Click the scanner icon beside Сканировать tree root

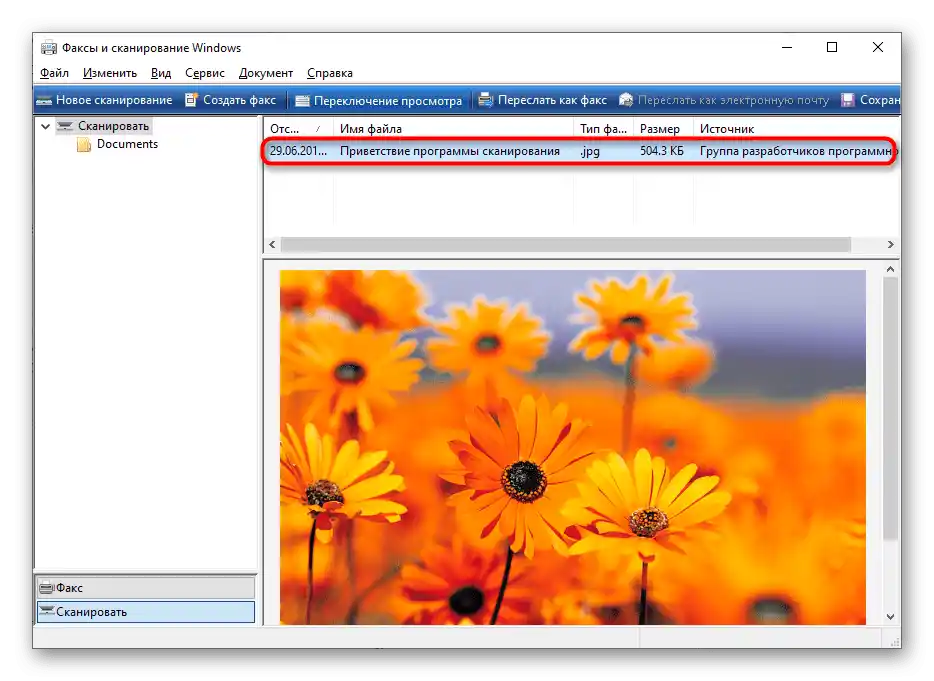64,126
